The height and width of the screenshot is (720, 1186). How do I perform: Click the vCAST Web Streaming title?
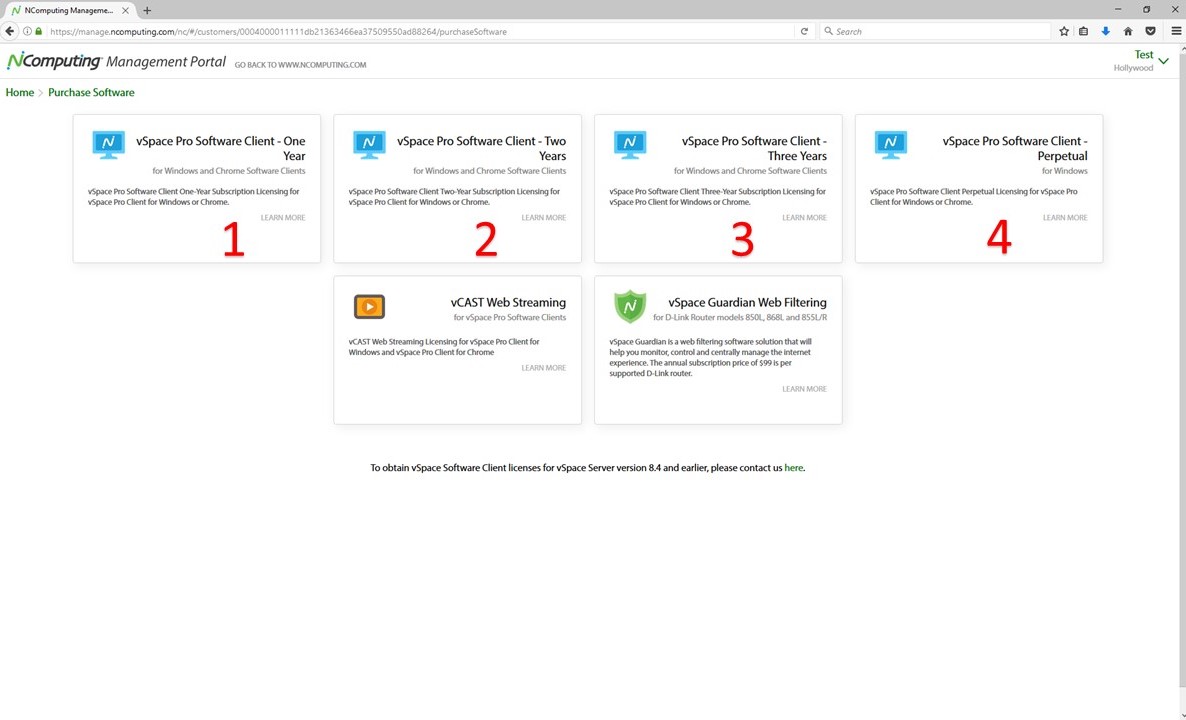pyautogui.click(x=508, y=303)
